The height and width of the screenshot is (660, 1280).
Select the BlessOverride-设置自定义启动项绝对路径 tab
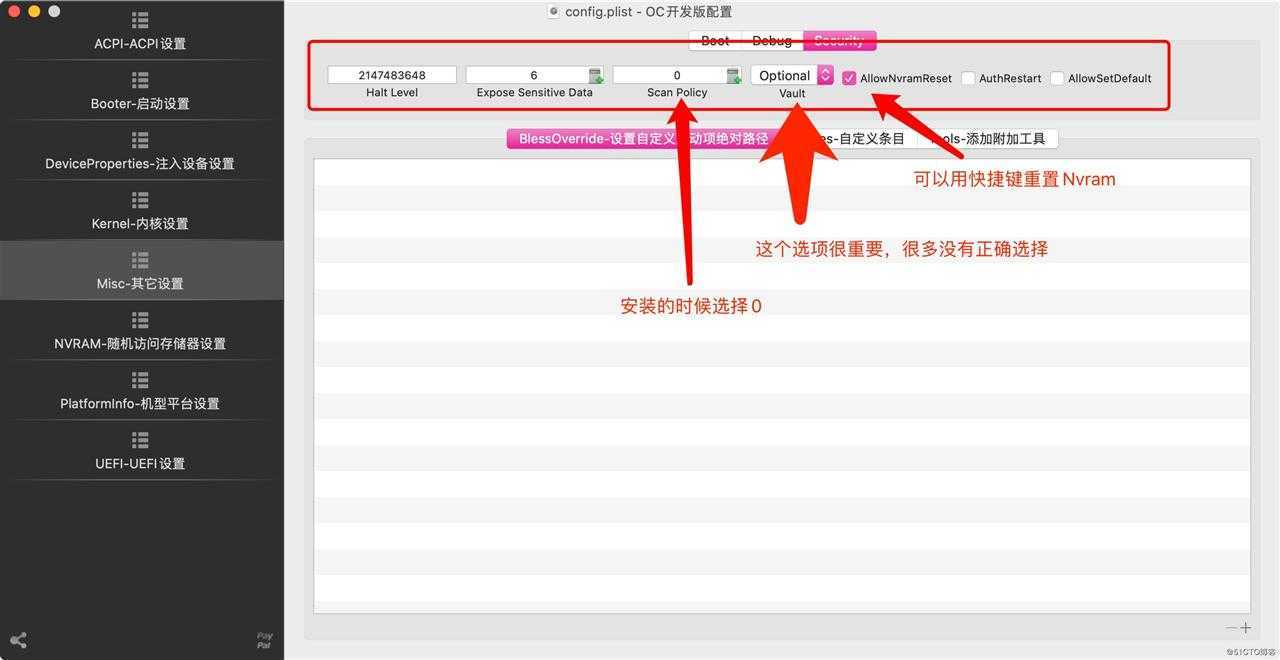coord(643,139)
